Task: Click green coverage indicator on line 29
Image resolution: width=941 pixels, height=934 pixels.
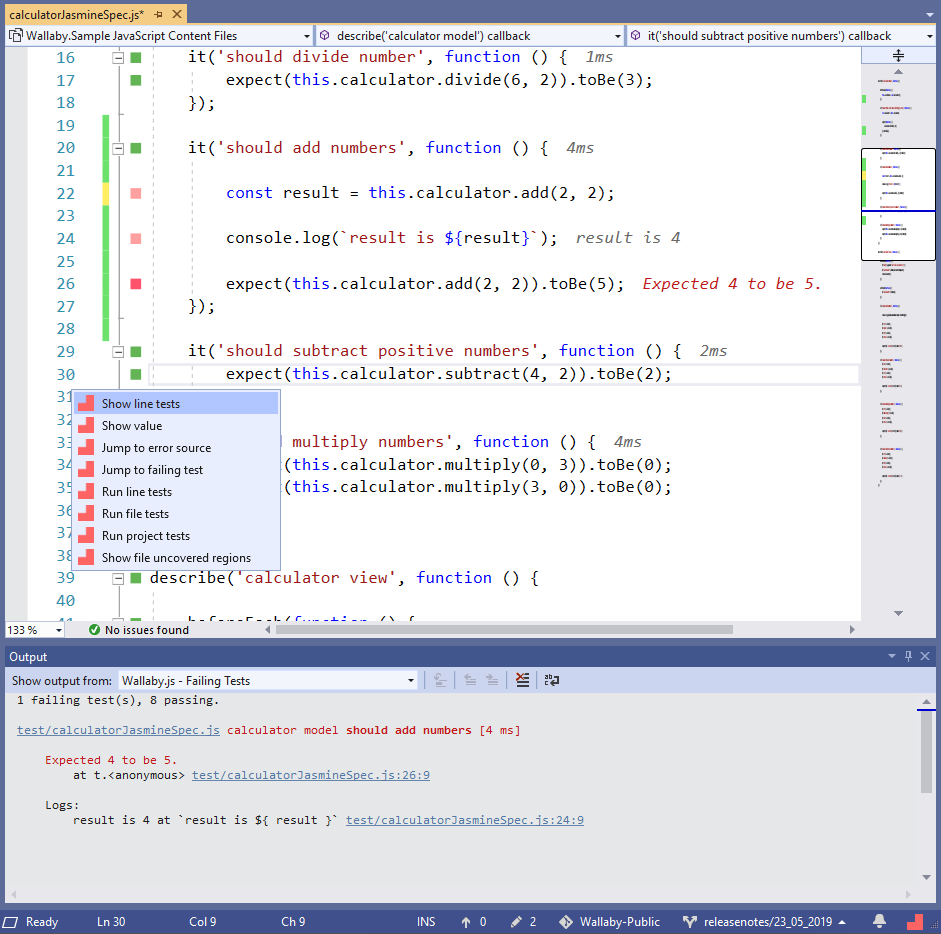Action: tap(136, 352)
